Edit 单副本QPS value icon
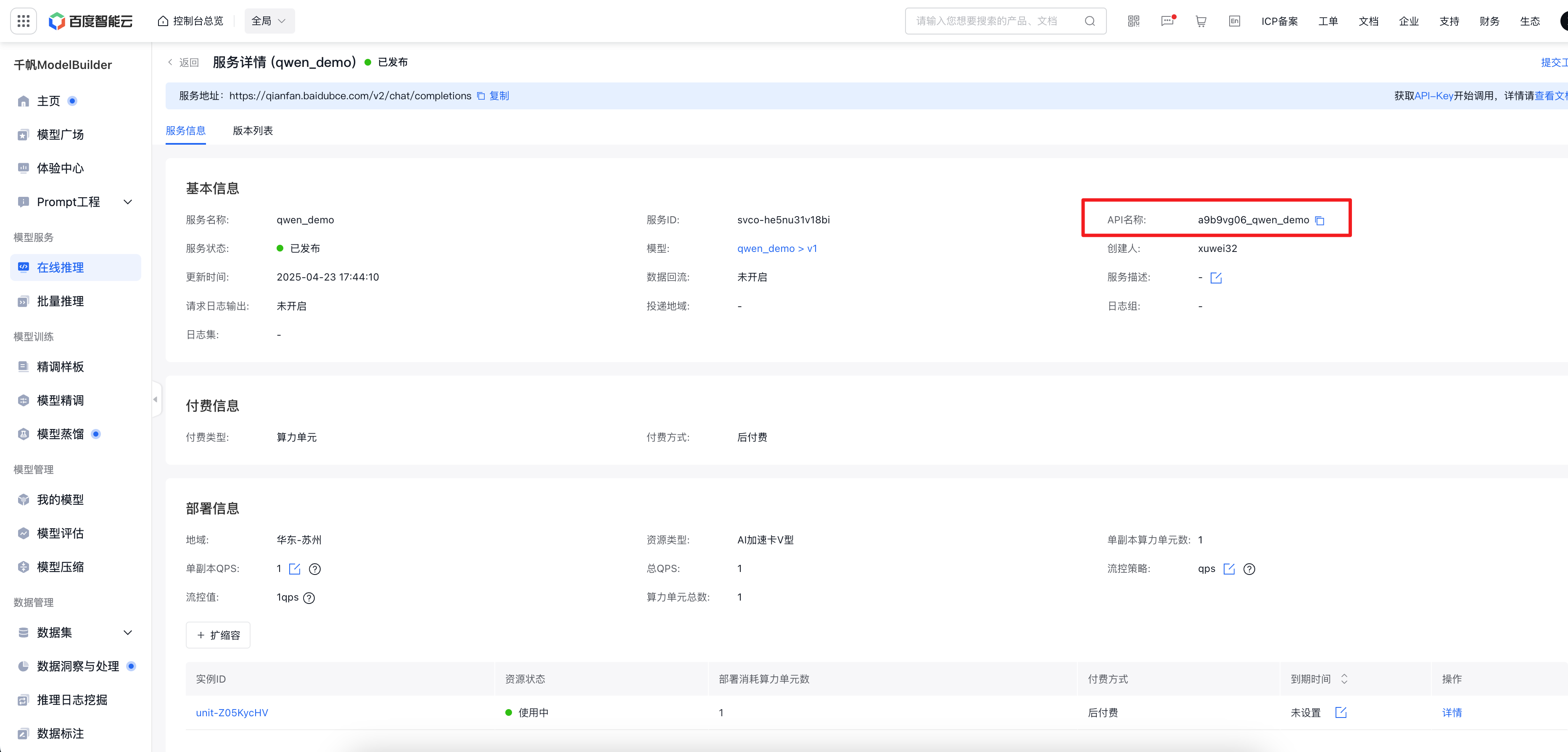The width and height of the screenshot is (1568, 752). pyautogui.click(x=295, y=569)
